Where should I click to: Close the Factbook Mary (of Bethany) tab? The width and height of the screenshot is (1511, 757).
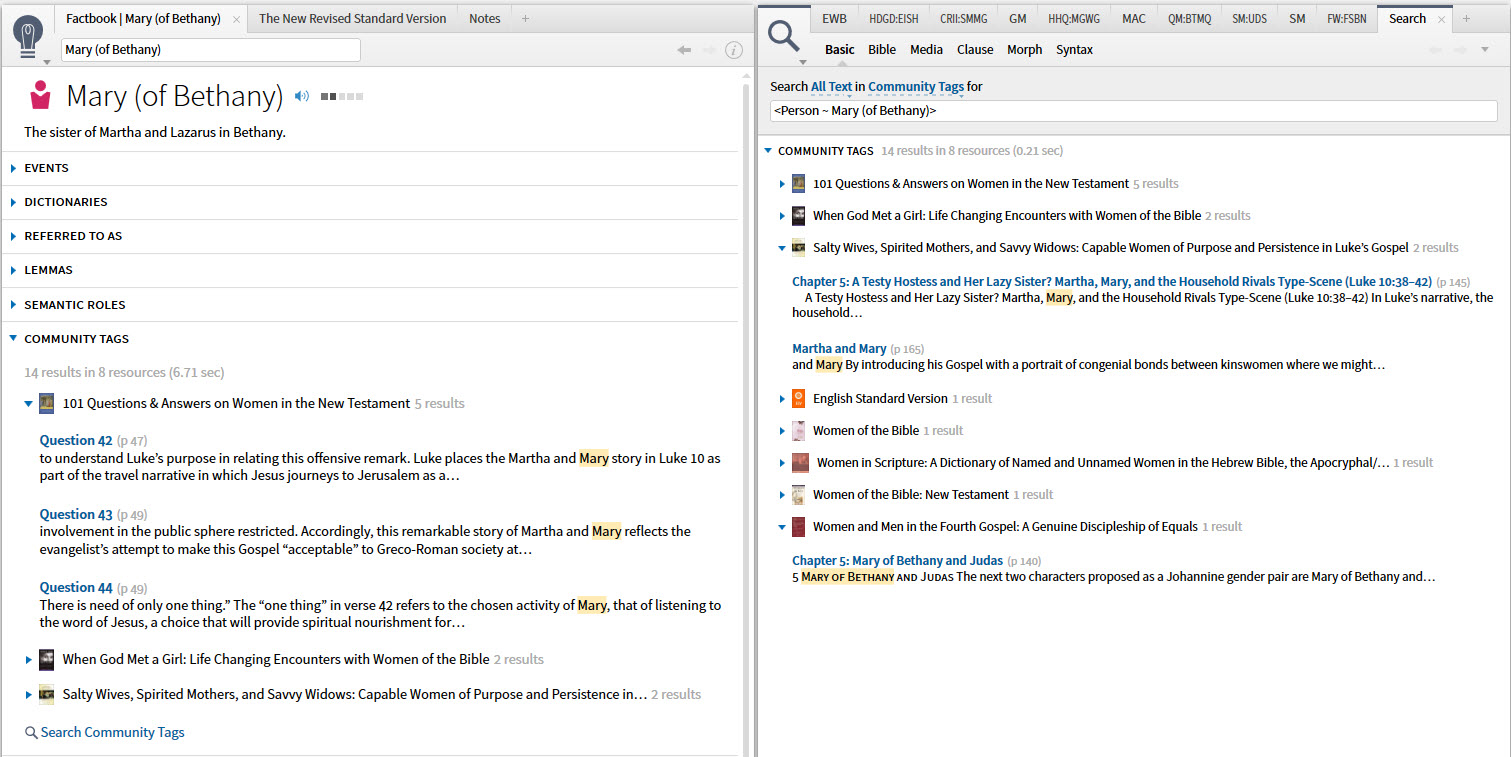click(x=236, y=19)
